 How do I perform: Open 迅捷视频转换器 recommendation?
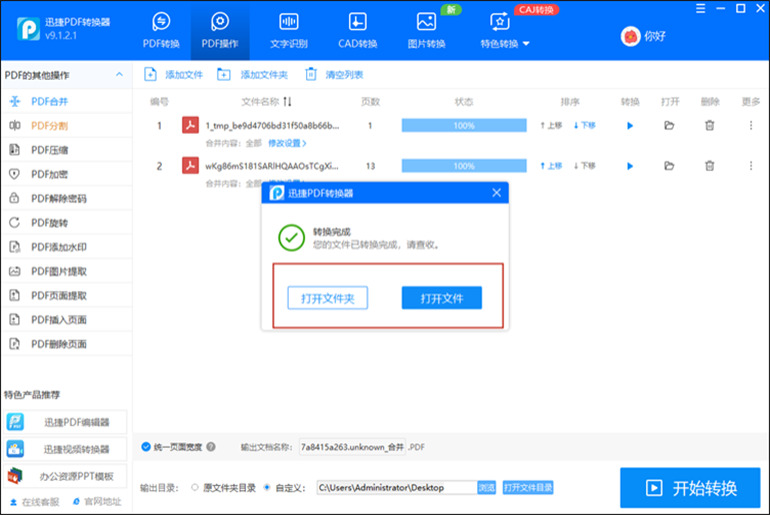(66, 449)
